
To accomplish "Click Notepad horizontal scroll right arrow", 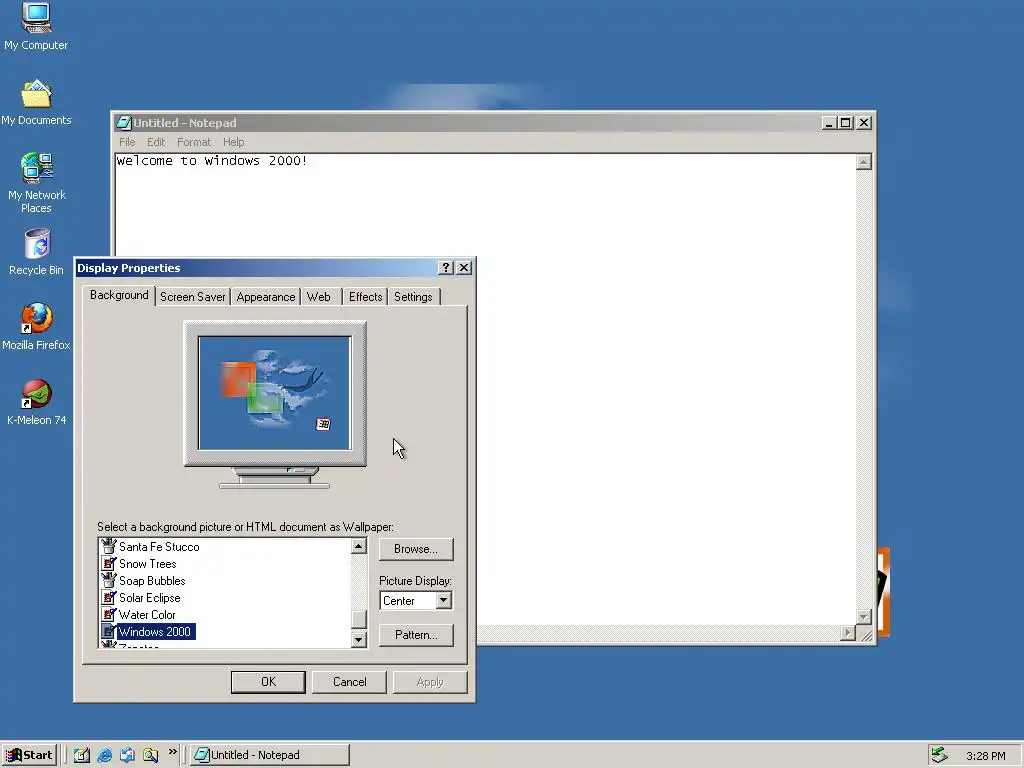I will [848, 632].
